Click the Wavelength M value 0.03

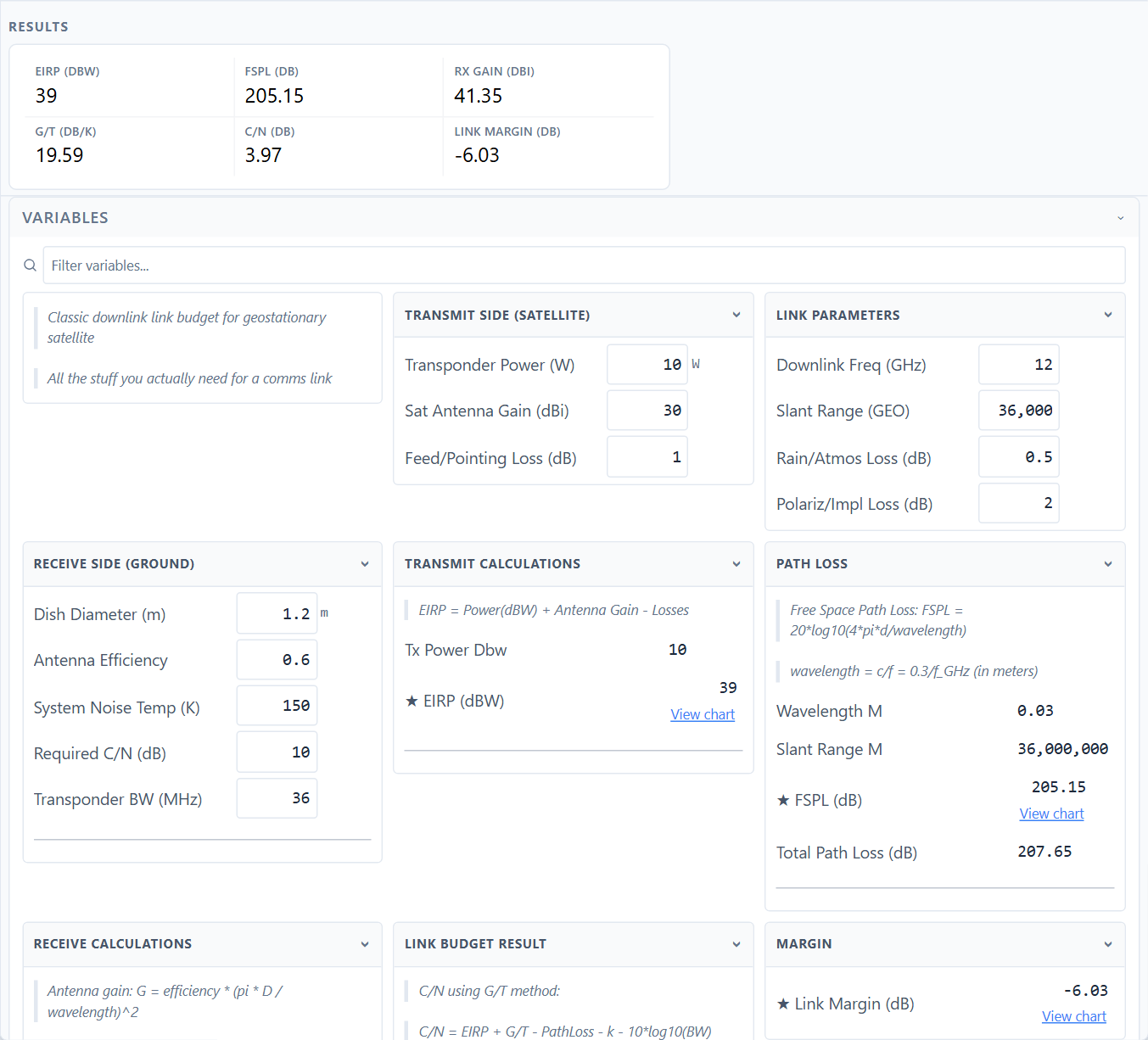pyautogui.click(x=1035, y=711)
